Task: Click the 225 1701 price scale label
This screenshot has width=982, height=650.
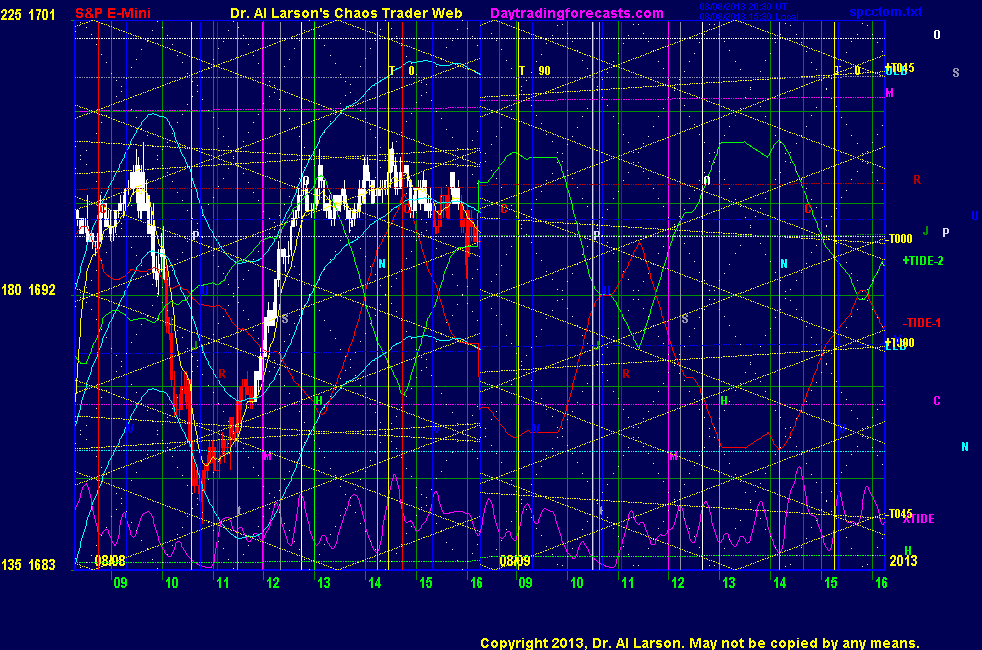Action: click(28, 14)
